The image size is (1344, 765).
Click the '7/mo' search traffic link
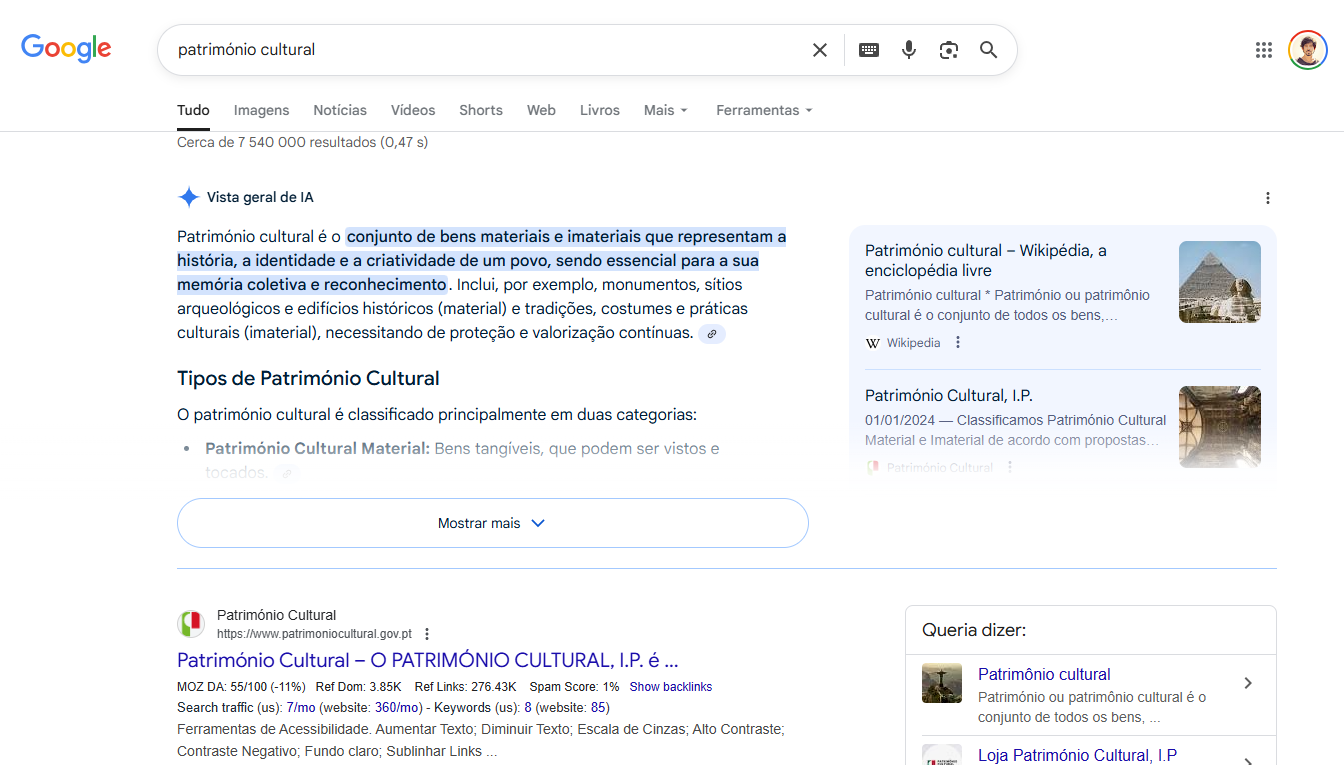click(300, 708)
